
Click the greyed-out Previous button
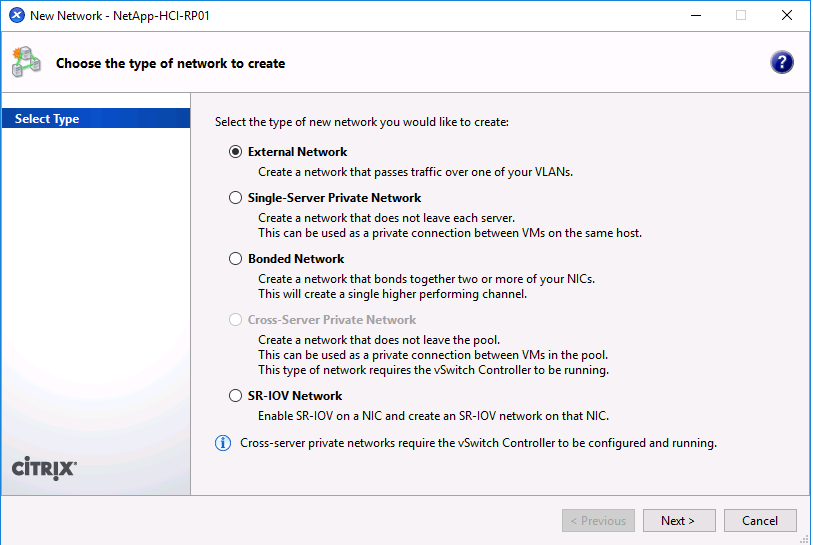click(598, 521)
